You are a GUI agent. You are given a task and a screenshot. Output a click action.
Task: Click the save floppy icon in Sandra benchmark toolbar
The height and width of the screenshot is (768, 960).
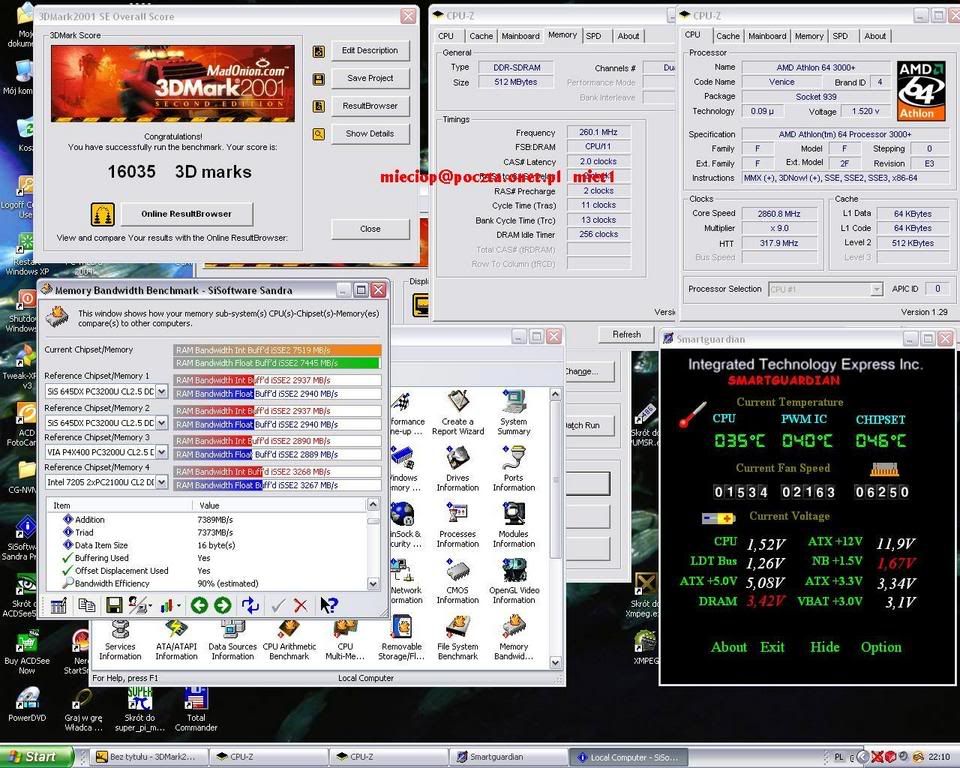pos(114,606)
